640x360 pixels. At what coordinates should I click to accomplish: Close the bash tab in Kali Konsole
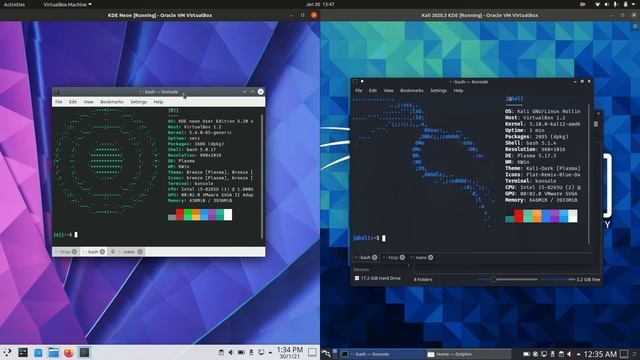coord(375,258)
